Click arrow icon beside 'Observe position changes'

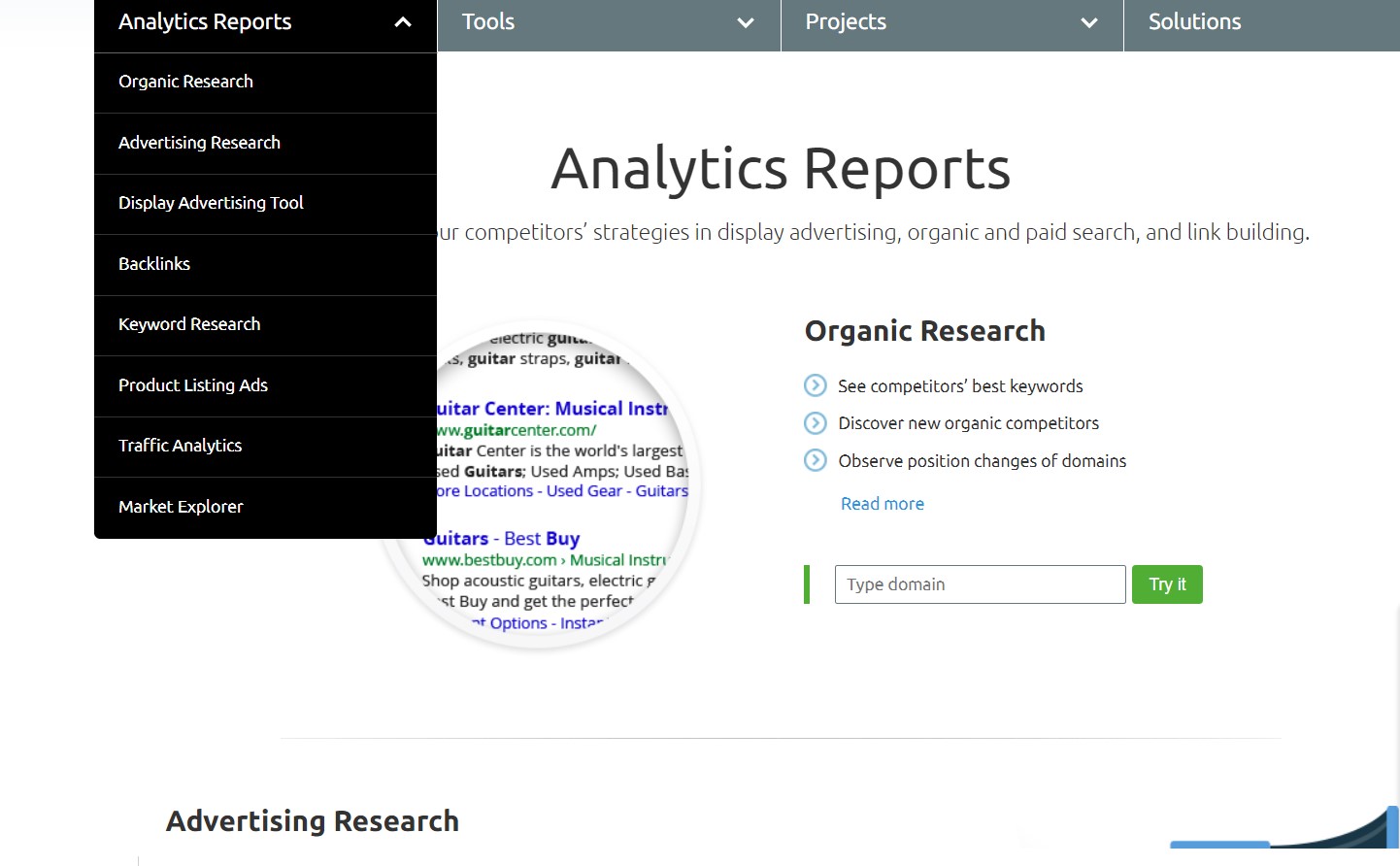click(816, 460)
